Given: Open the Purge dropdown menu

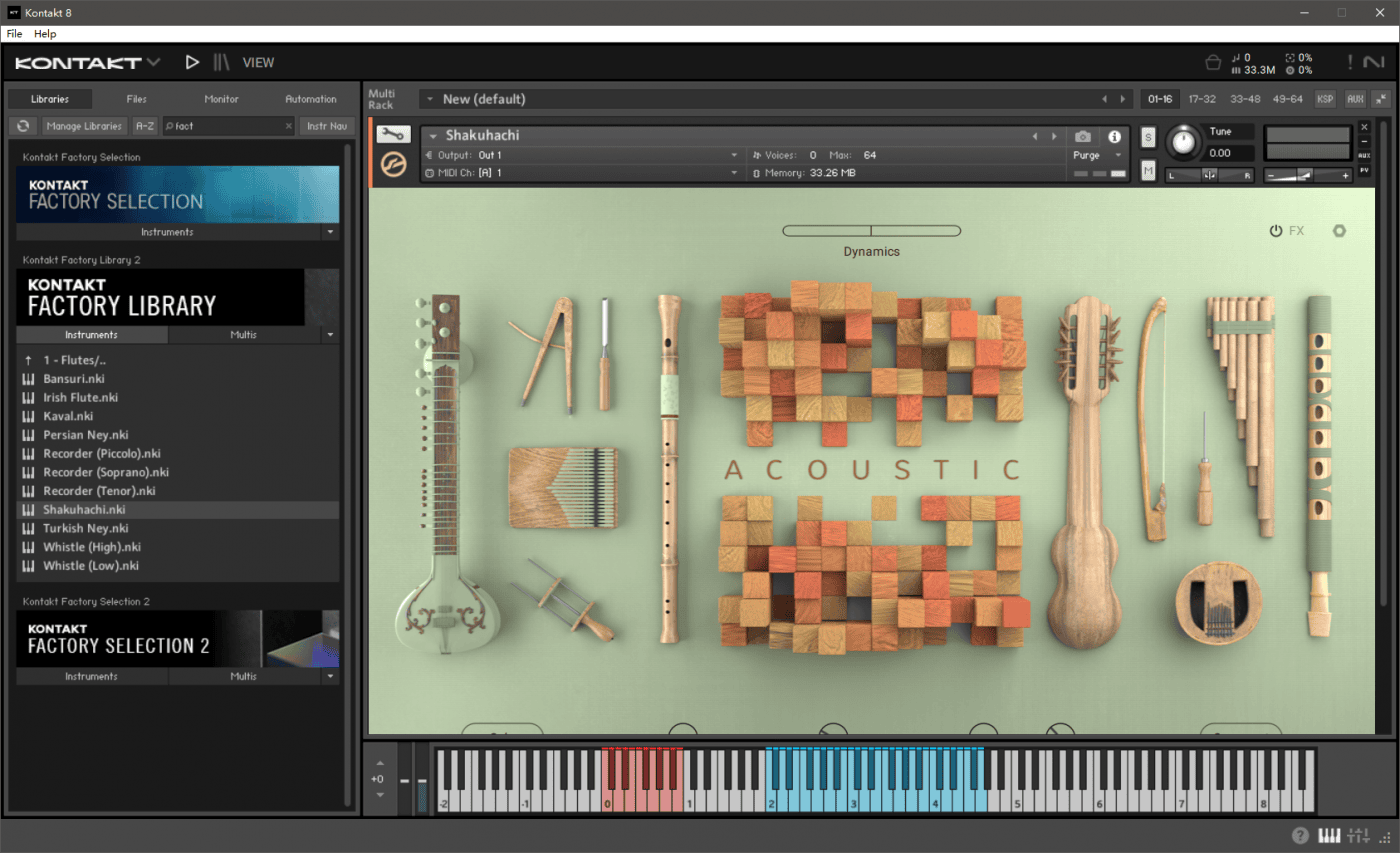Looking at the screenshot, I should (1098, 155).
